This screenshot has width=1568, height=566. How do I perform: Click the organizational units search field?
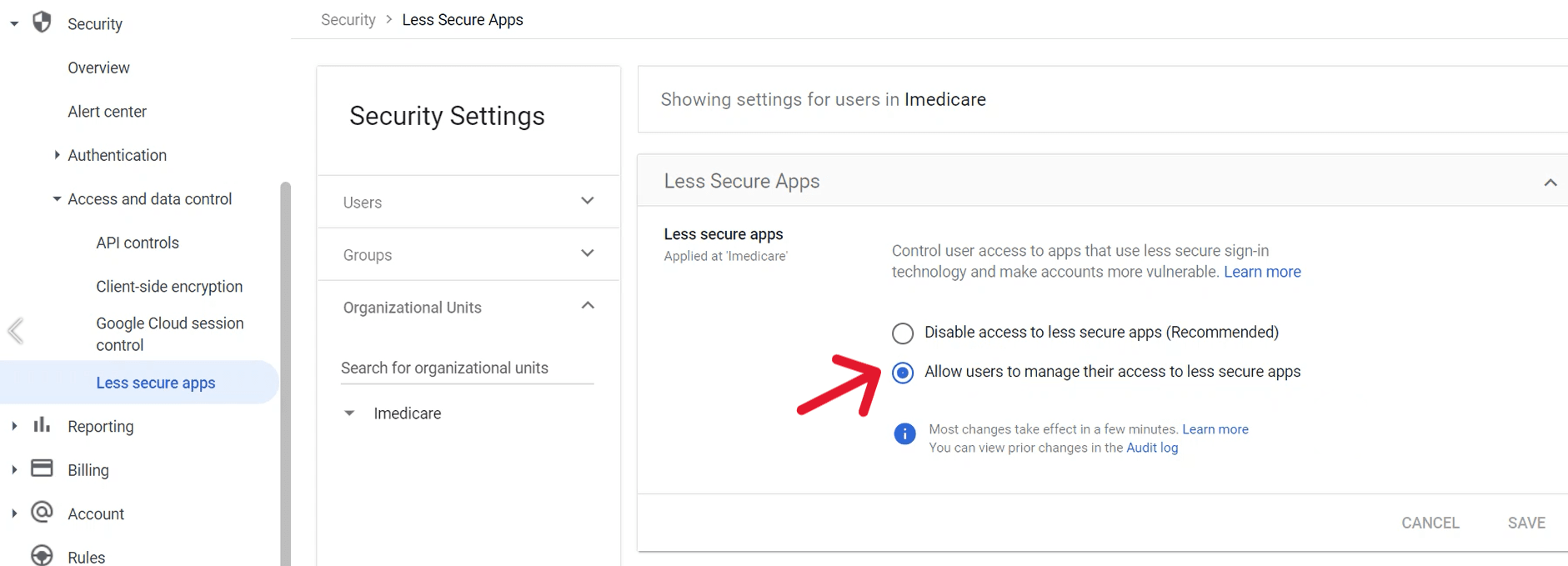click(467, 368)
